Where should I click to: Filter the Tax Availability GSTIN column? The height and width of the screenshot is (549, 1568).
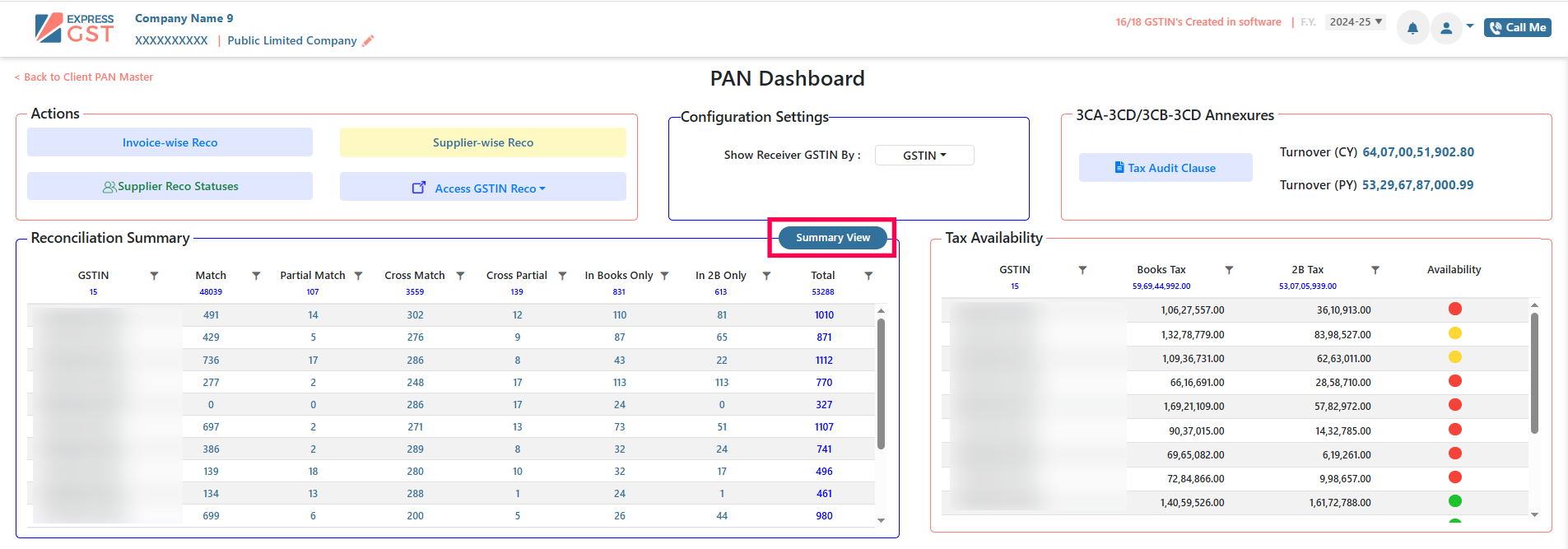[1082, 270]
